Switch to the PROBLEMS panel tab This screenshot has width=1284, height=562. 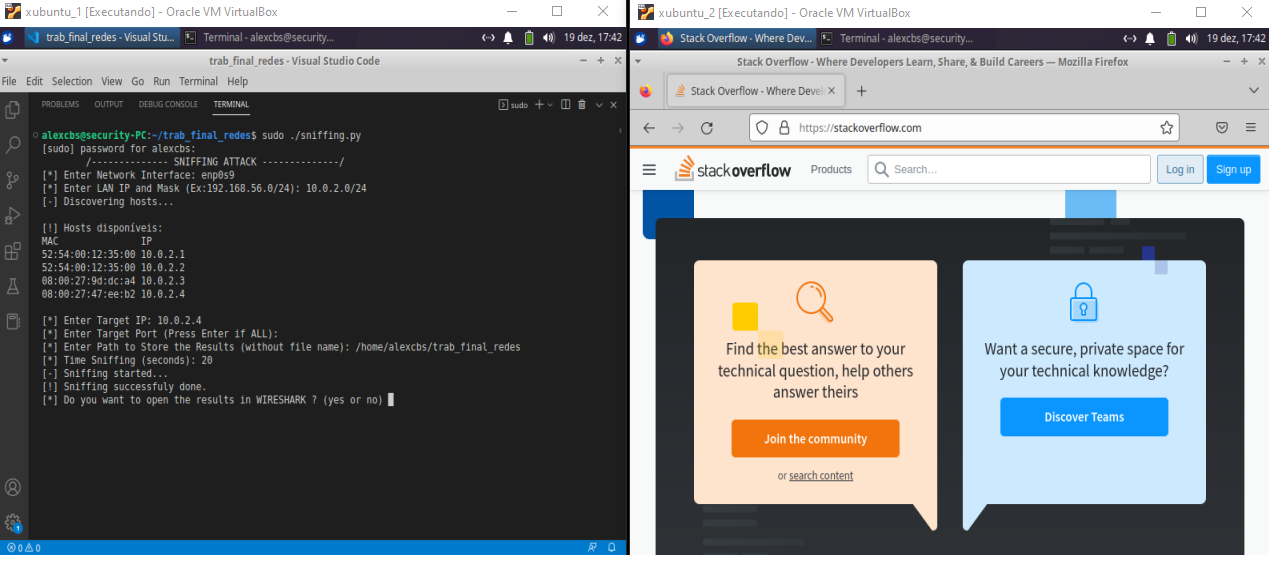pos(60,104)
